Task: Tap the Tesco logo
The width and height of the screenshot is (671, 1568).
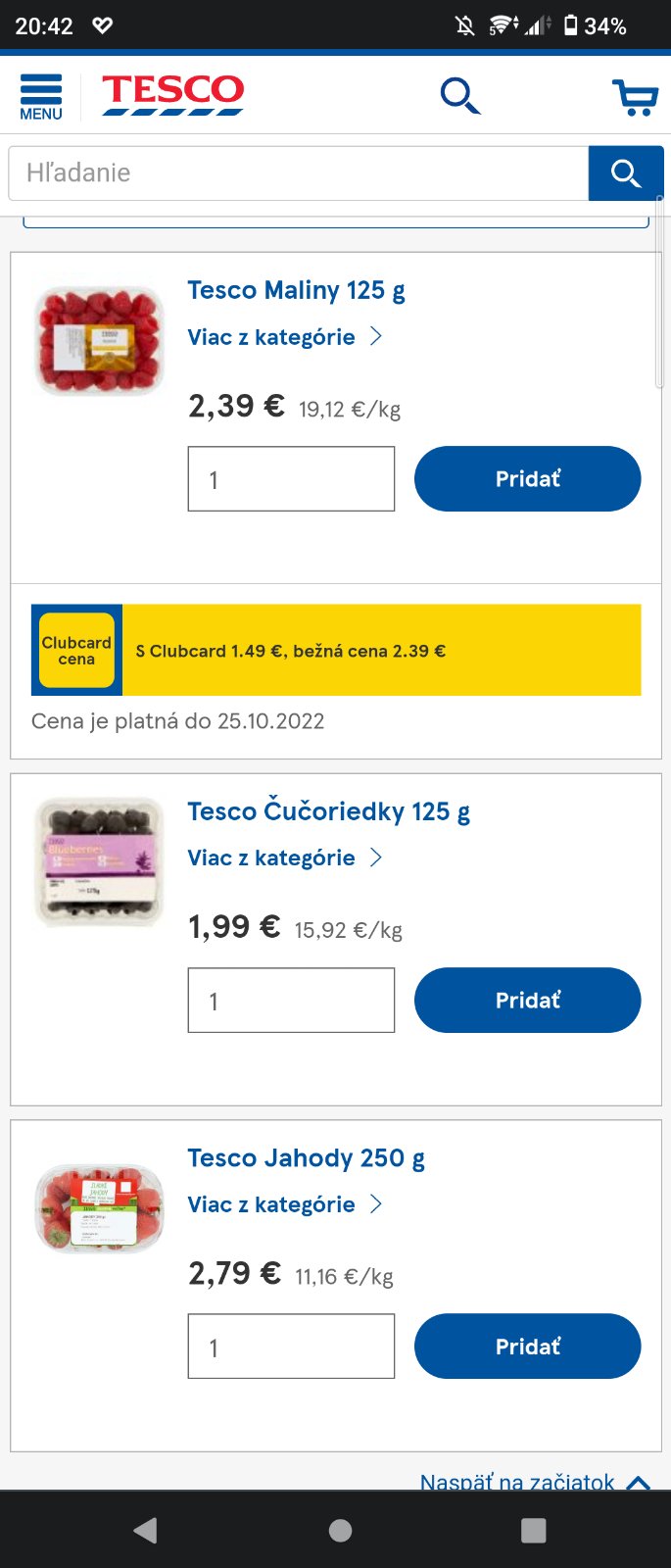Action: point(172,95)
